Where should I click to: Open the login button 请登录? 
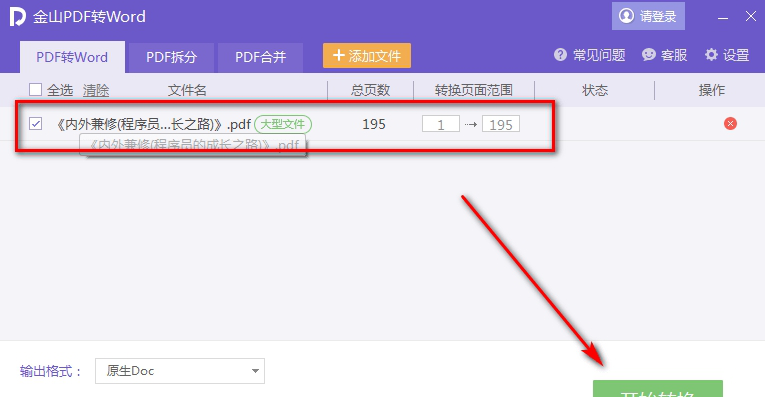click(x=648, y=16)
